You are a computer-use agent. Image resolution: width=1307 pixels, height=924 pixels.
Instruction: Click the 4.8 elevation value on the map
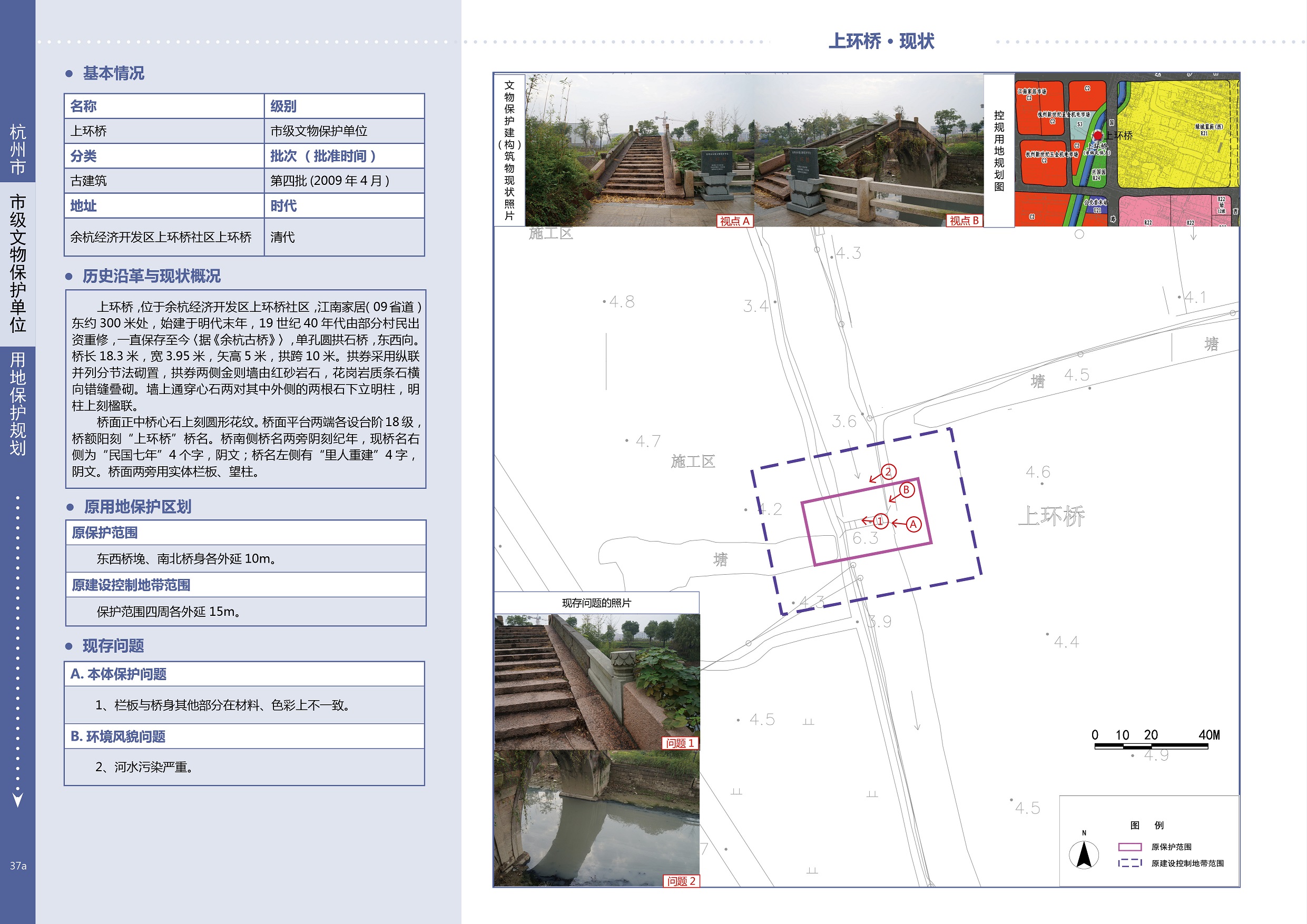coord(622,302)
